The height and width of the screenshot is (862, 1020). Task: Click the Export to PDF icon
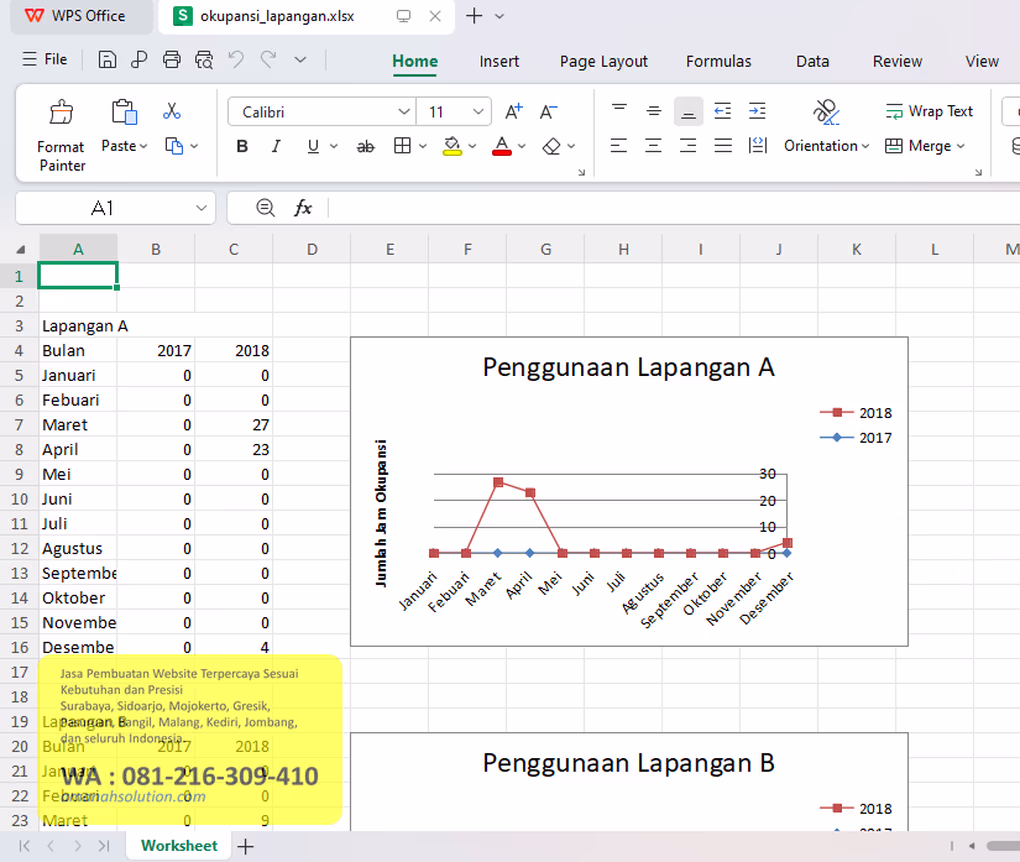[139, 60]
